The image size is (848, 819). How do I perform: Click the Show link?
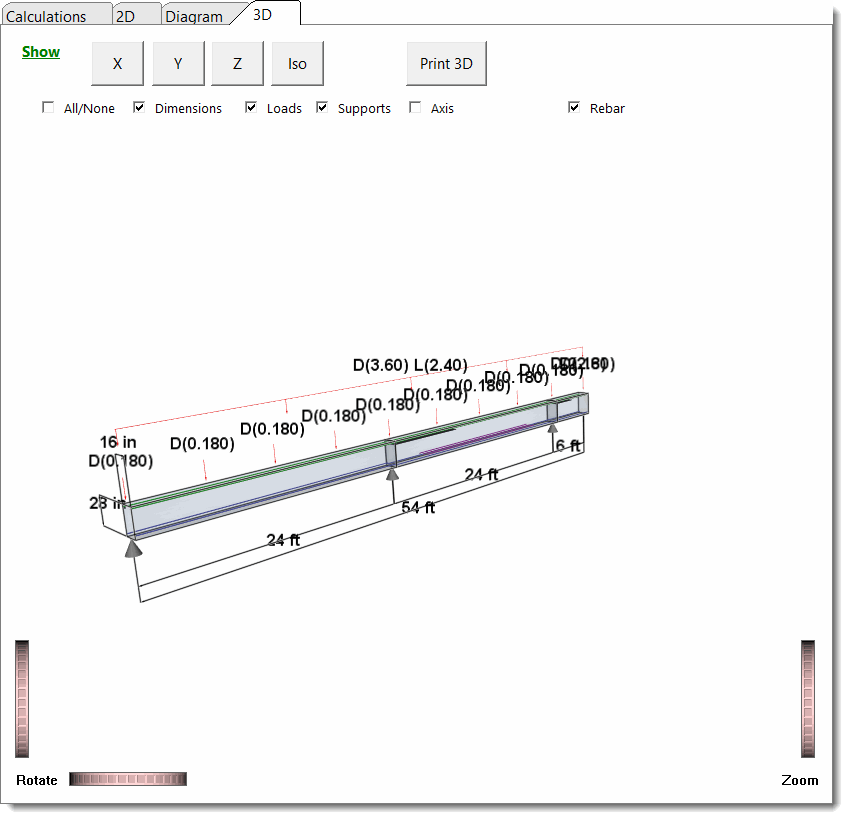[40, 51]
